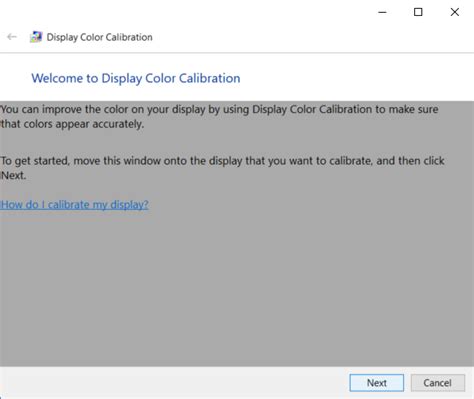Close the window with the X icon
Viewport: 474px width, 399px height.
click(454, 12)
